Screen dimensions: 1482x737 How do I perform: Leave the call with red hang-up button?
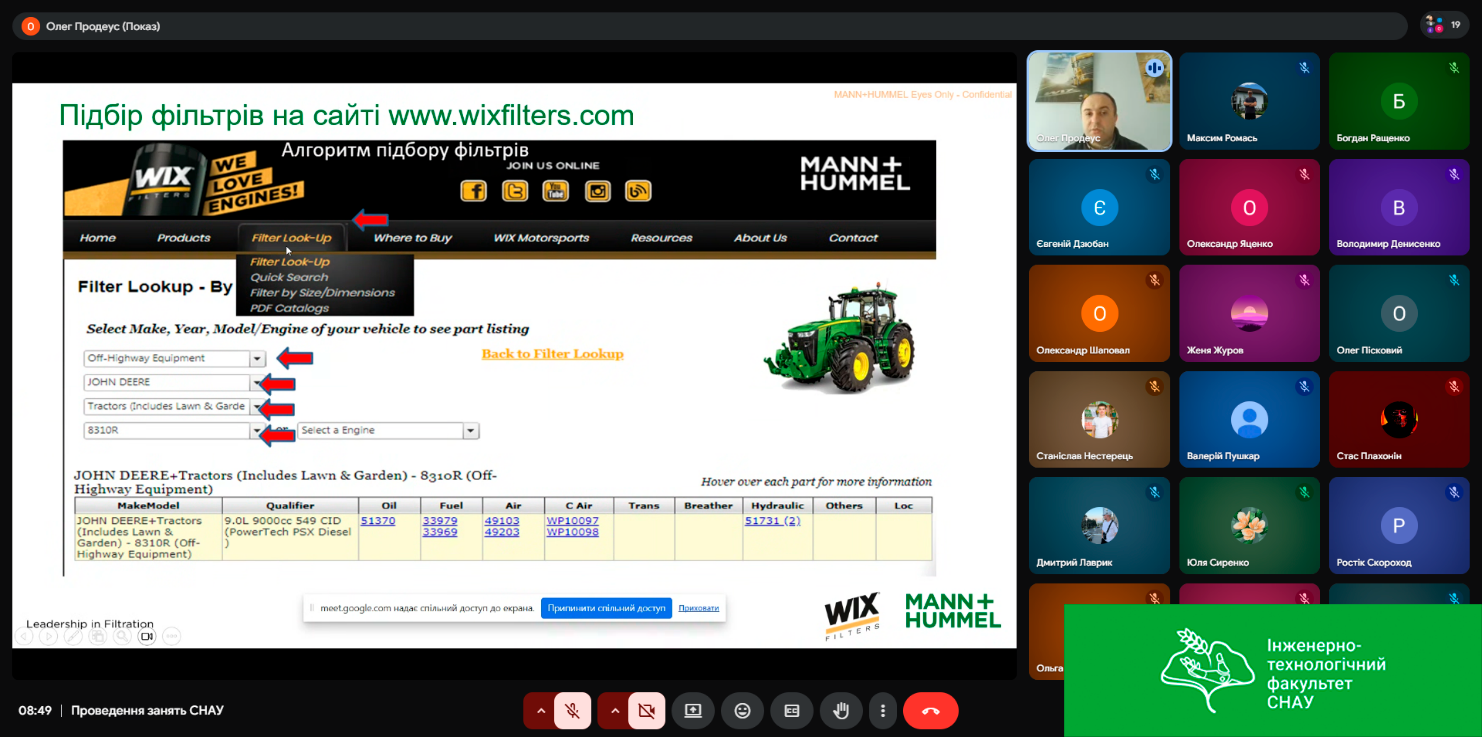(930, 711)
